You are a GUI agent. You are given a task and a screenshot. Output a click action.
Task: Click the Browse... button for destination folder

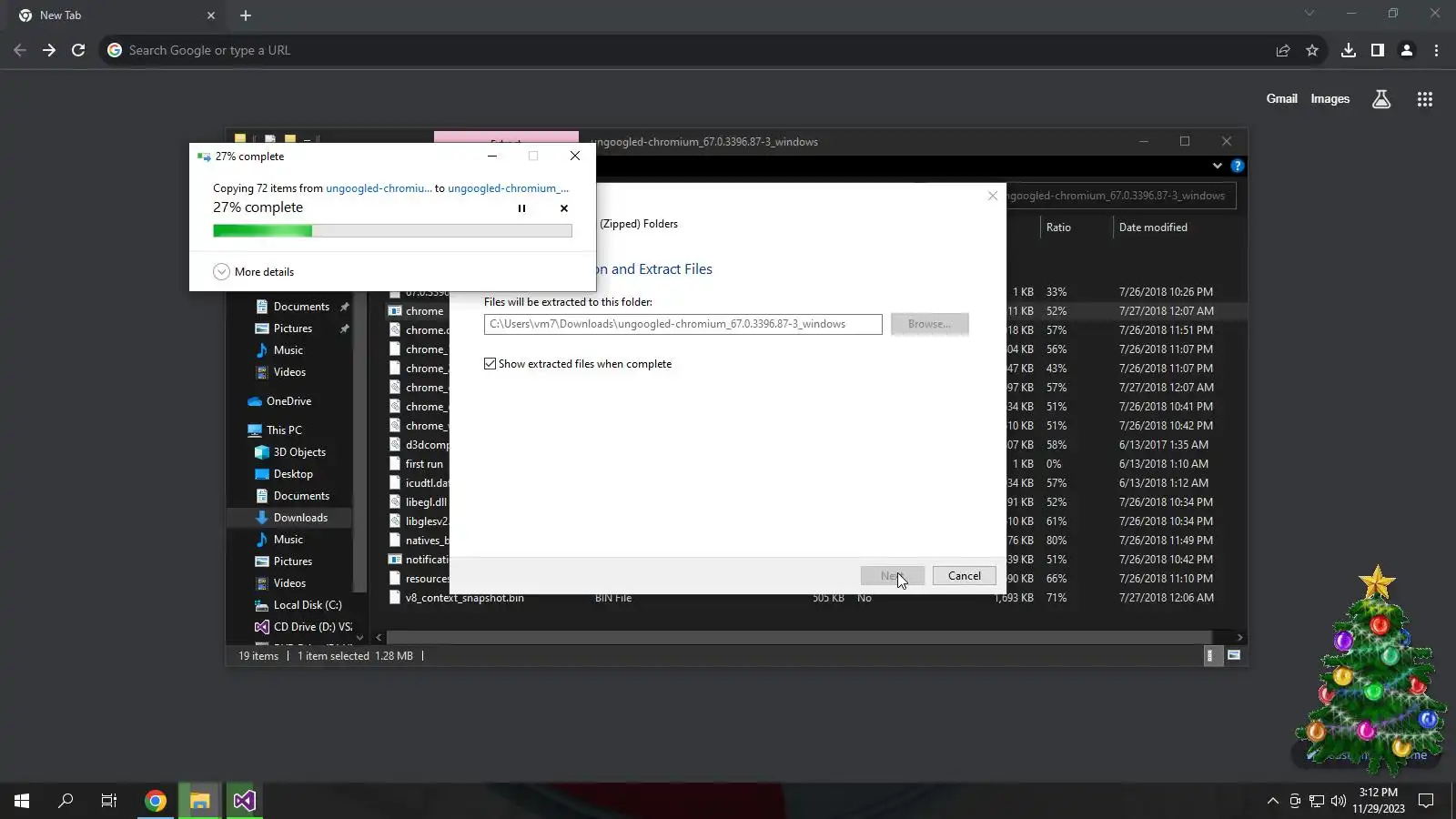coord(929,324)
